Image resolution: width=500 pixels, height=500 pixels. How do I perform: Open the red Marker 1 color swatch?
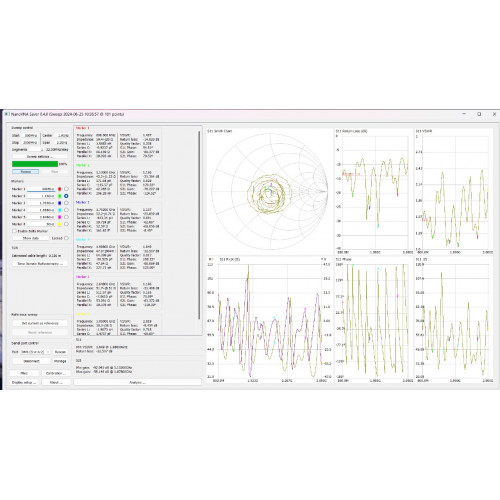coord(60,189)
